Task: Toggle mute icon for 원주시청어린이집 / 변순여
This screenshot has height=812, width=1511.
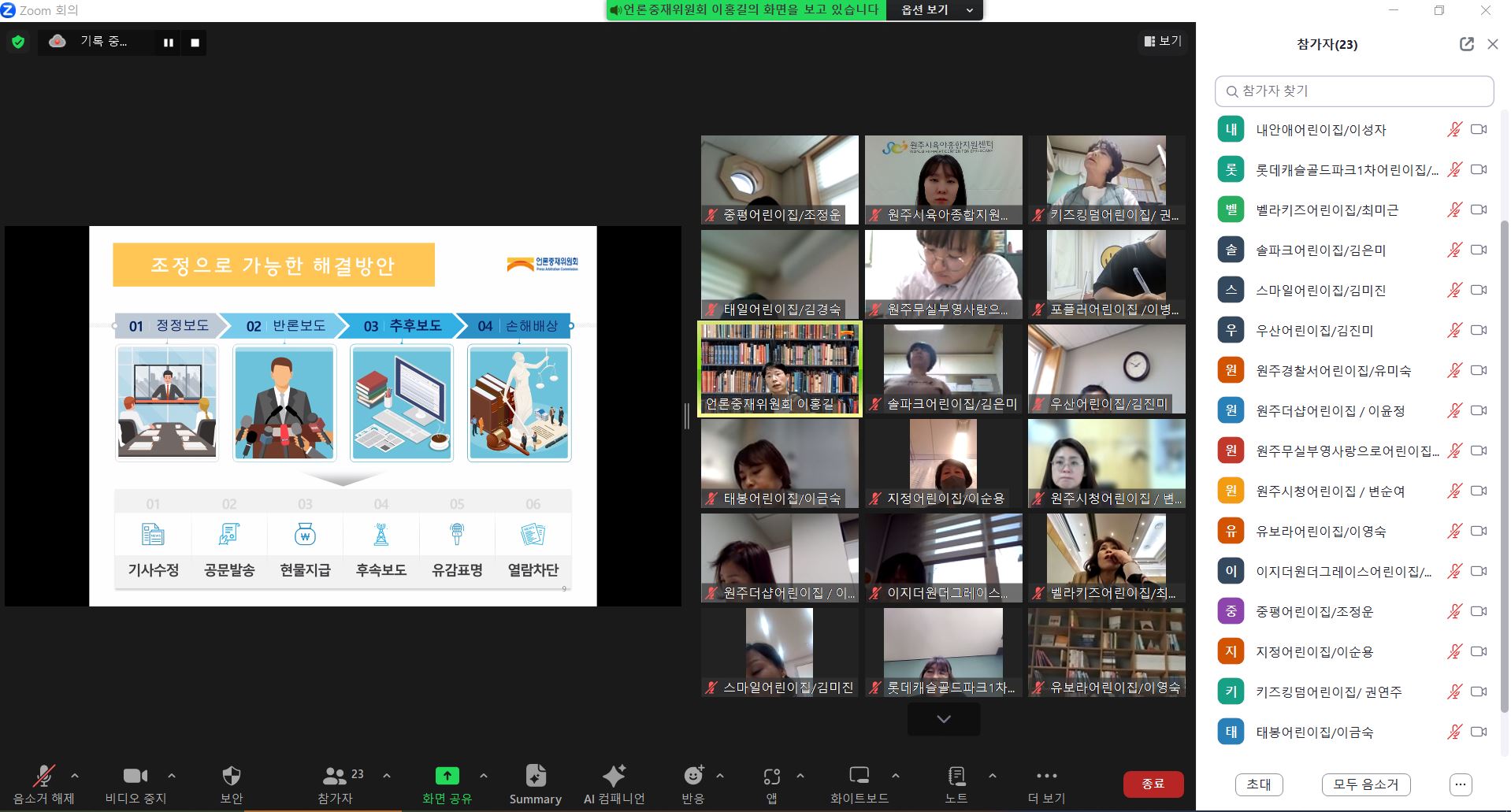Action: [1454, 491]
